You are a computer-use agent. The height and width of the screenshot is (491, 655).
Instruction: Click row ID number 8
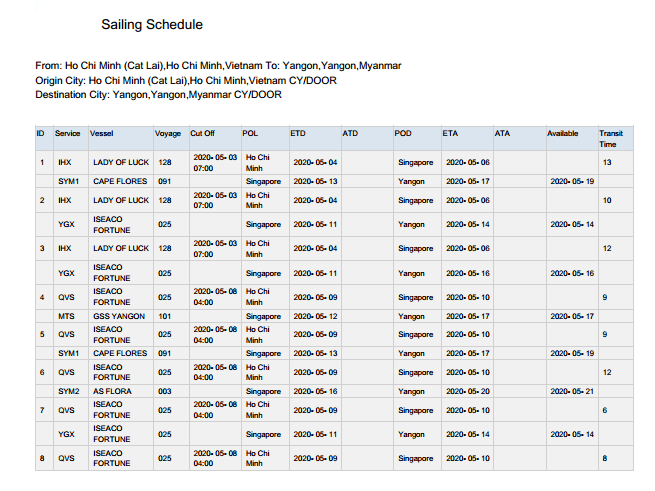(41, 458)
